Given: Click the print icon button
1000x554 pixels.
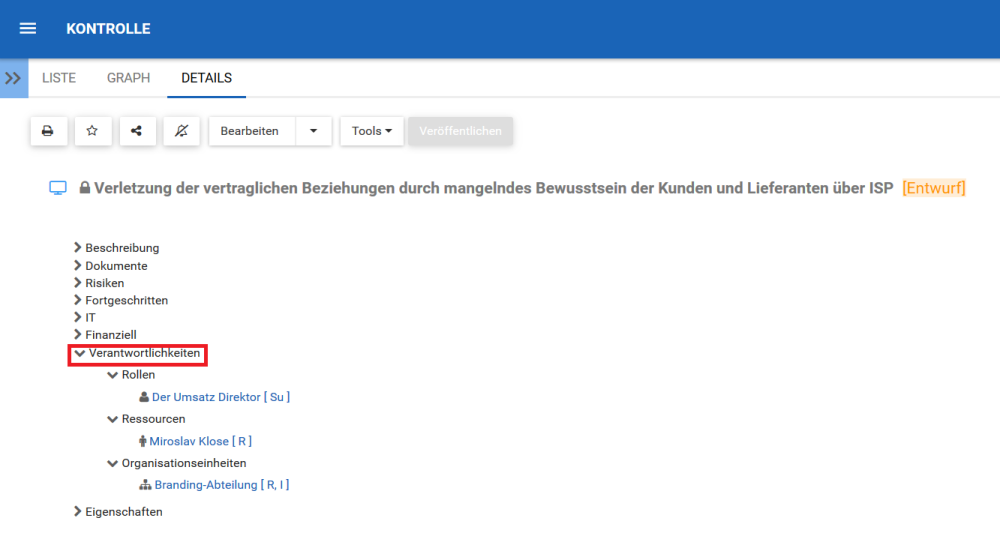Looking at the screenshot, I should (x=48, y=131).
